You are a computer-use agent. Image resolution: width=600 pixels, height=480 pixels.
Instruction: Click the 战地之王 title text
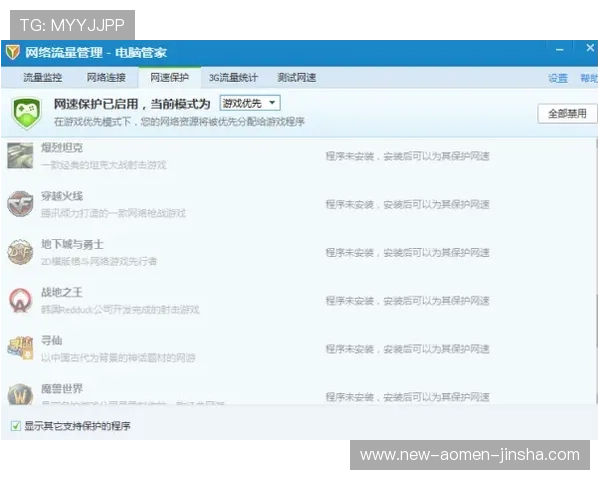pos(62,292)
